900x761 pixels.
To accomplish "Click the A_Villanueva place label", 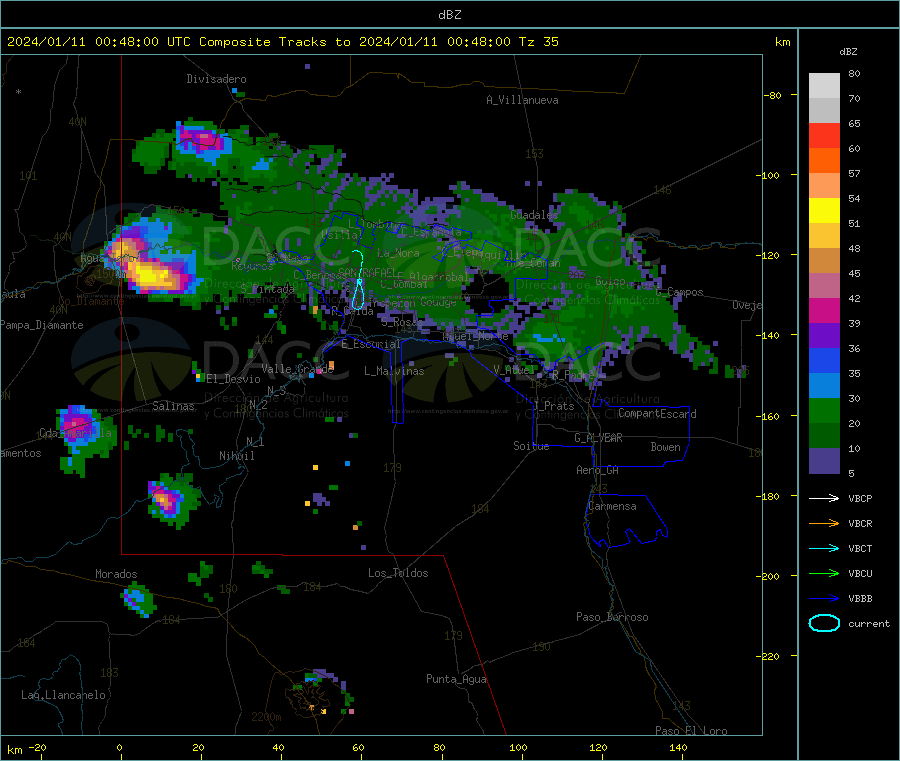I will tap(522, 100).
